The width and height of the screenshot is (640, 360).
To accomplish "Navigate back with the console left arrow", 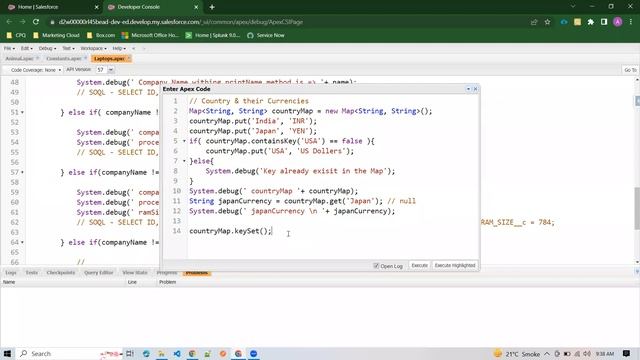I will [133, 48].
